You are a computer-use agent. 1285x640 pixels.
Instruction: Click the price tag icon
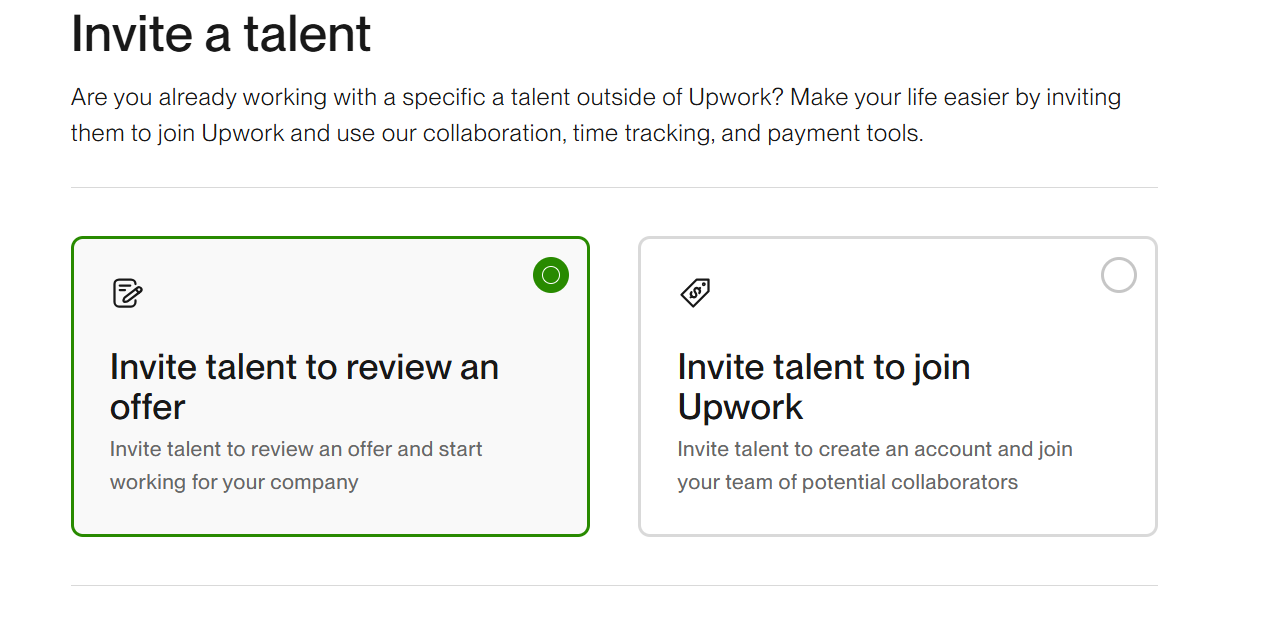click(695, 293)
